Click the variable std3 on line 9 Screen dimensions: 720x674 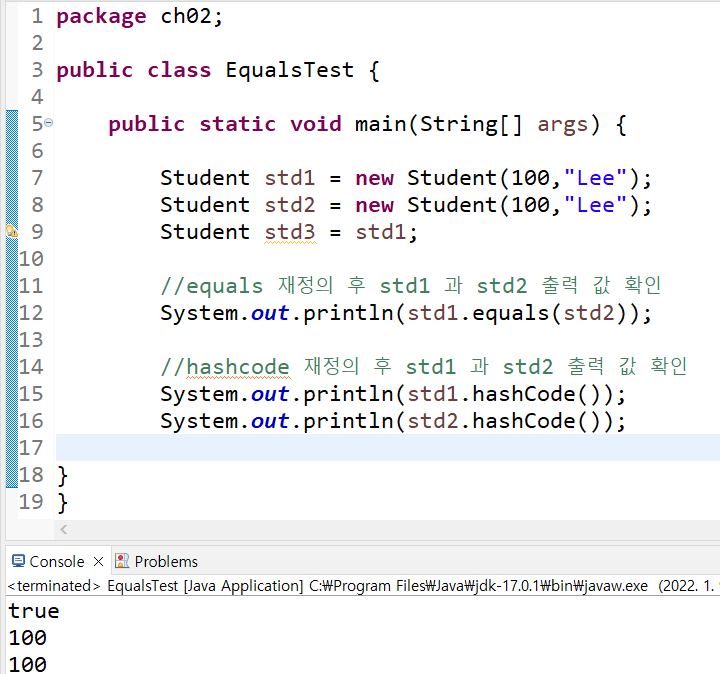coord(290,232)
